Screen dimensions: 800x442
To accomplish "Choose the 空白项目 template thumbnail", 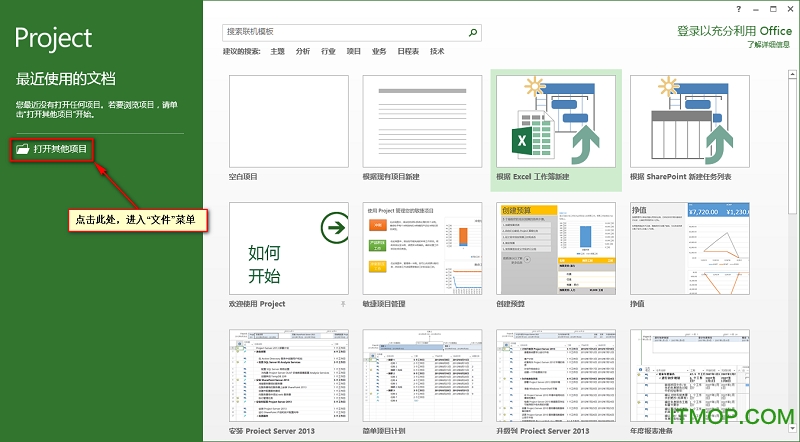I will coord(289,121).
